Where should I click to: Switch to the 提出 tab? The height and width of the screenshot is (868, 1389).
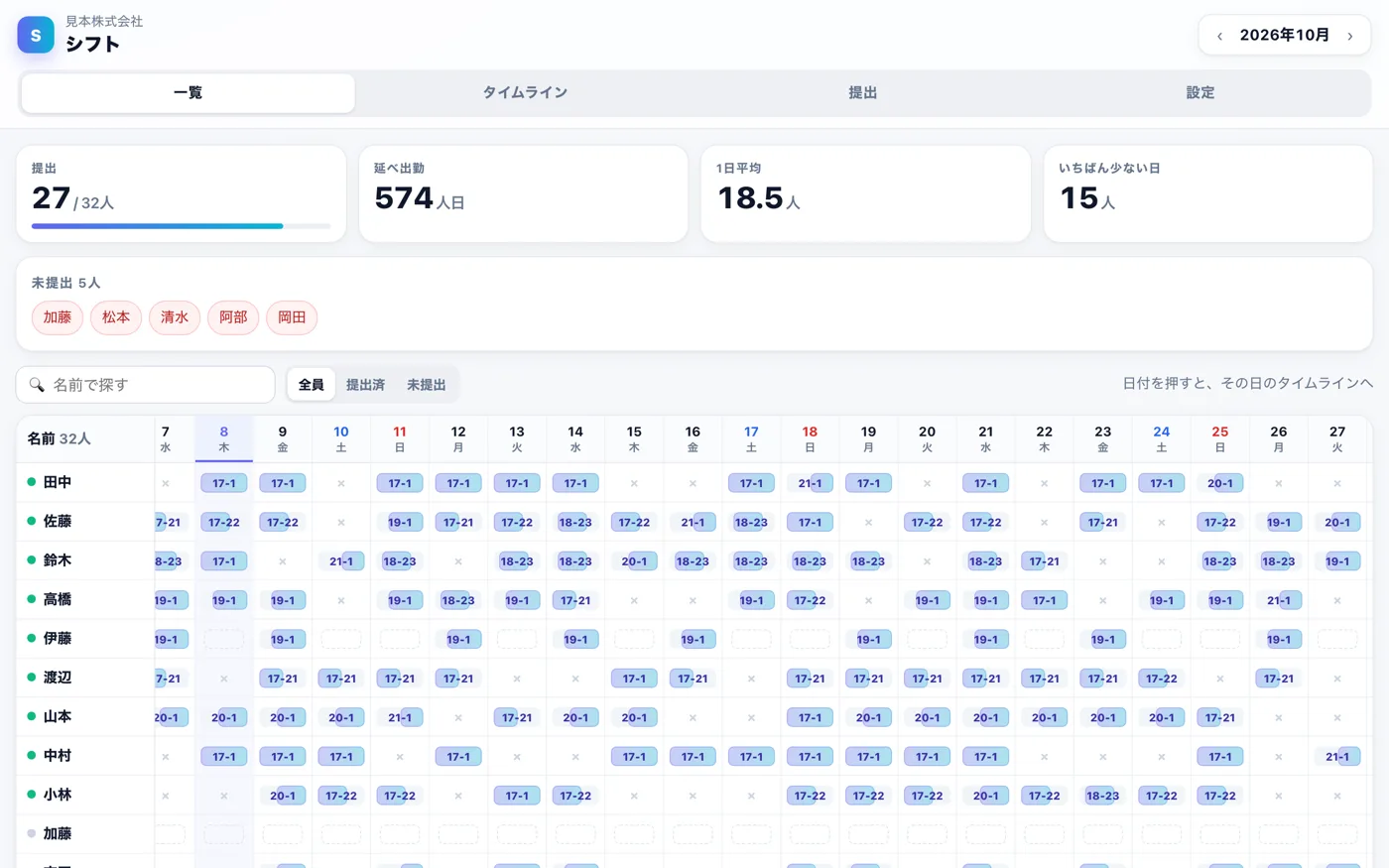tap(862, 93)
